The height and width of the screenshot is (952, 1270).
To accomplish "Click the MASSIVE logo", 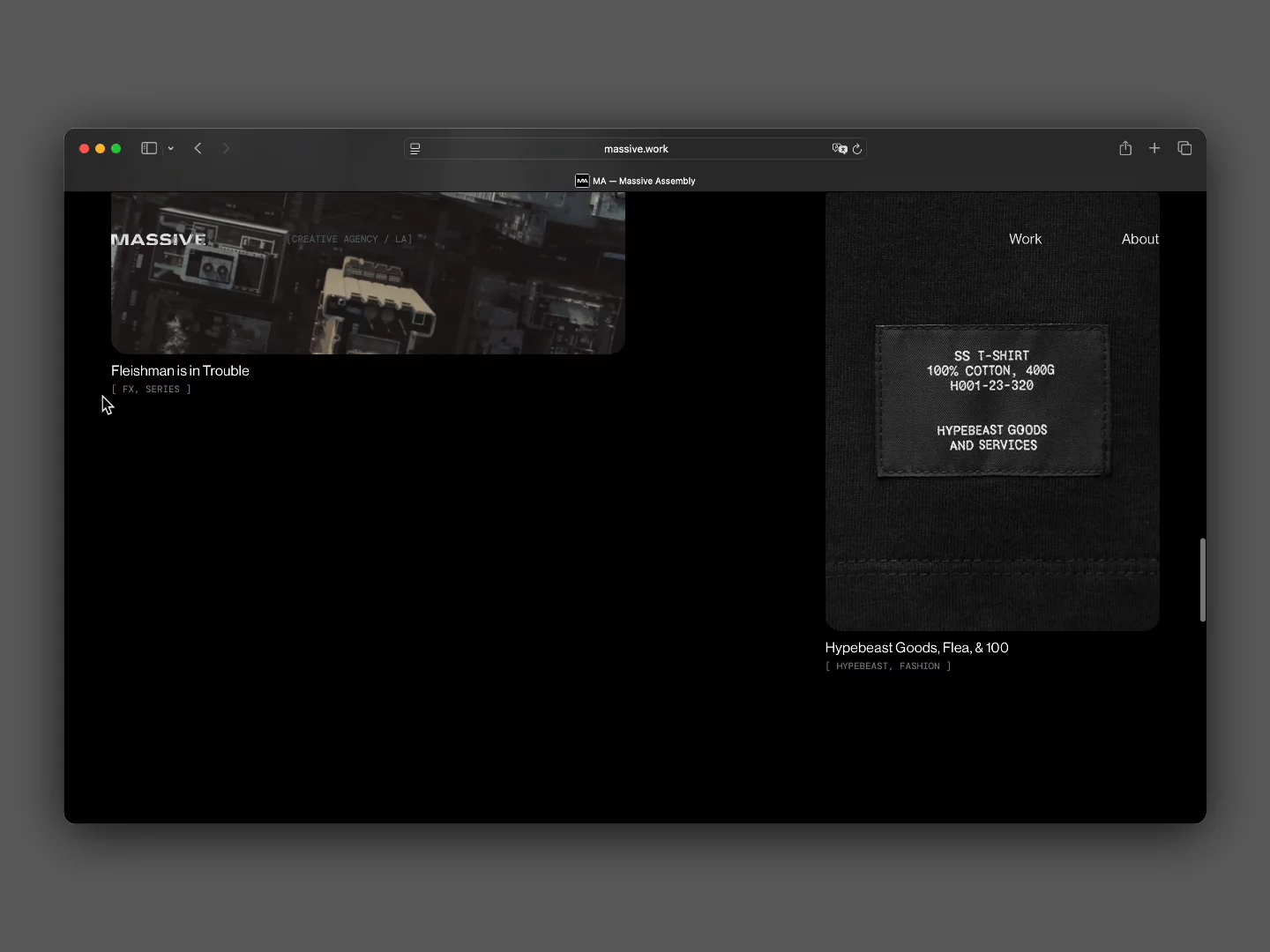I will pos(159,239).
